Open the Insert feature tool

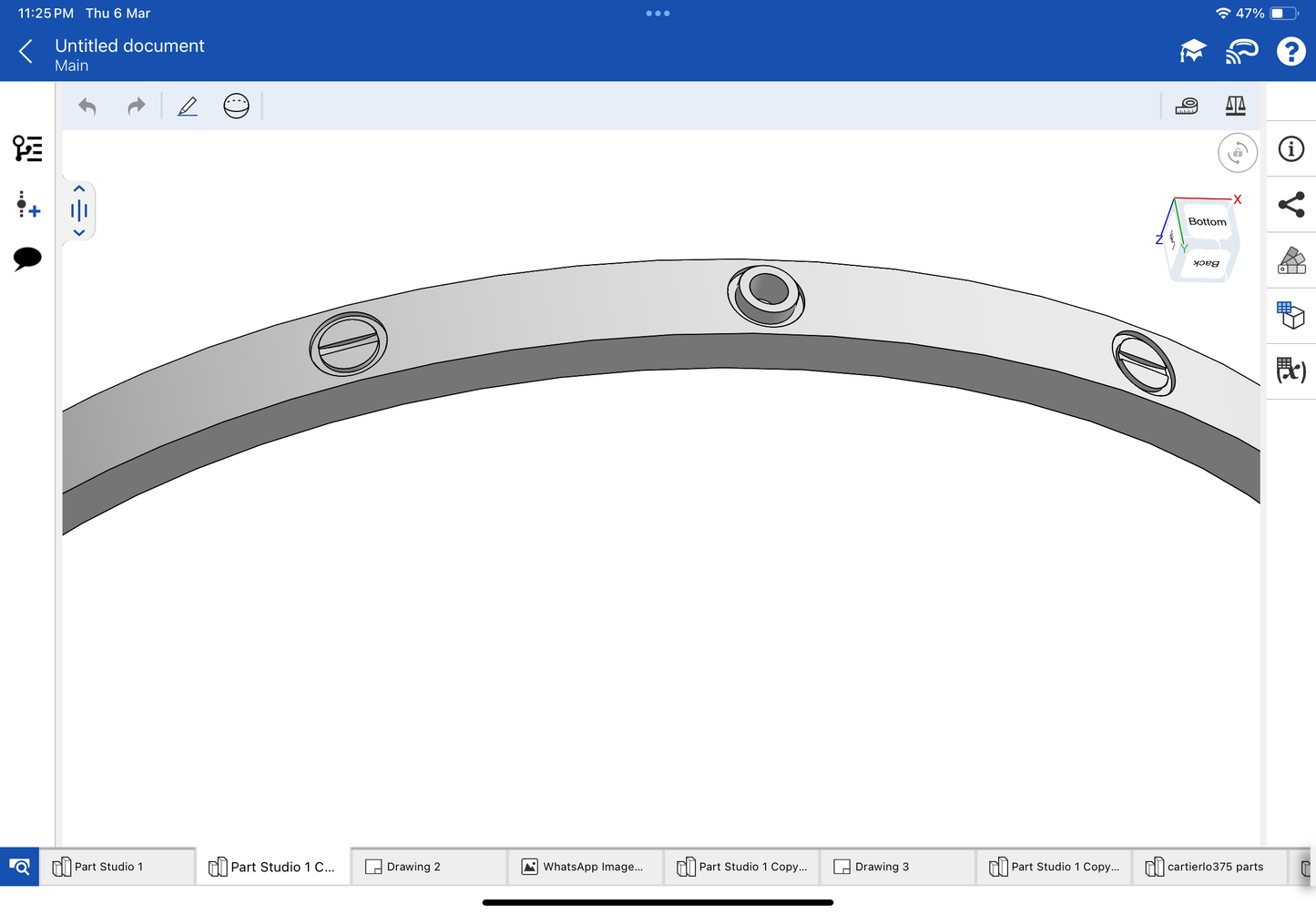pos(27,205)
